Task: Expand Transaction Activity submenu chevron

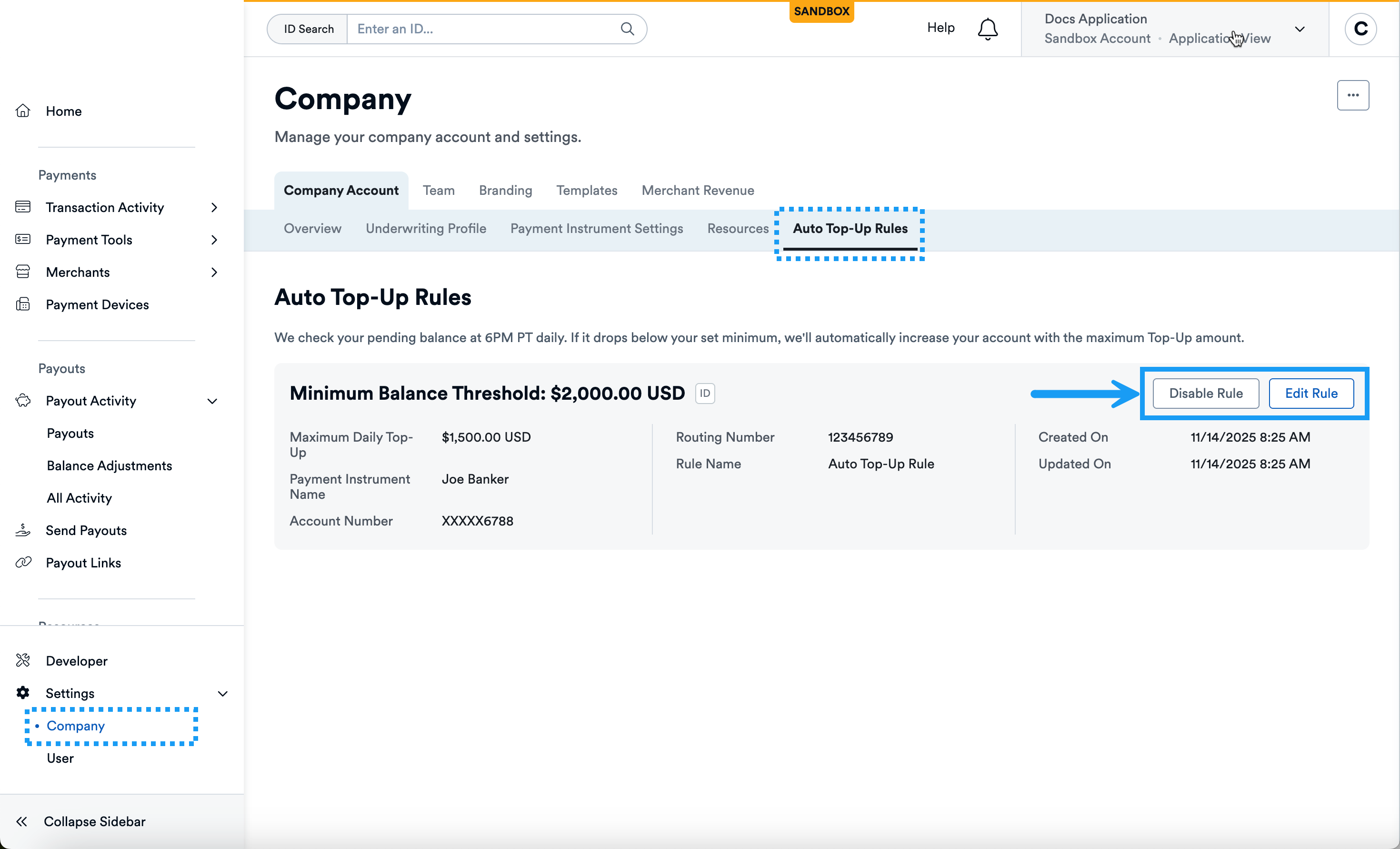Action: (214, 208)
